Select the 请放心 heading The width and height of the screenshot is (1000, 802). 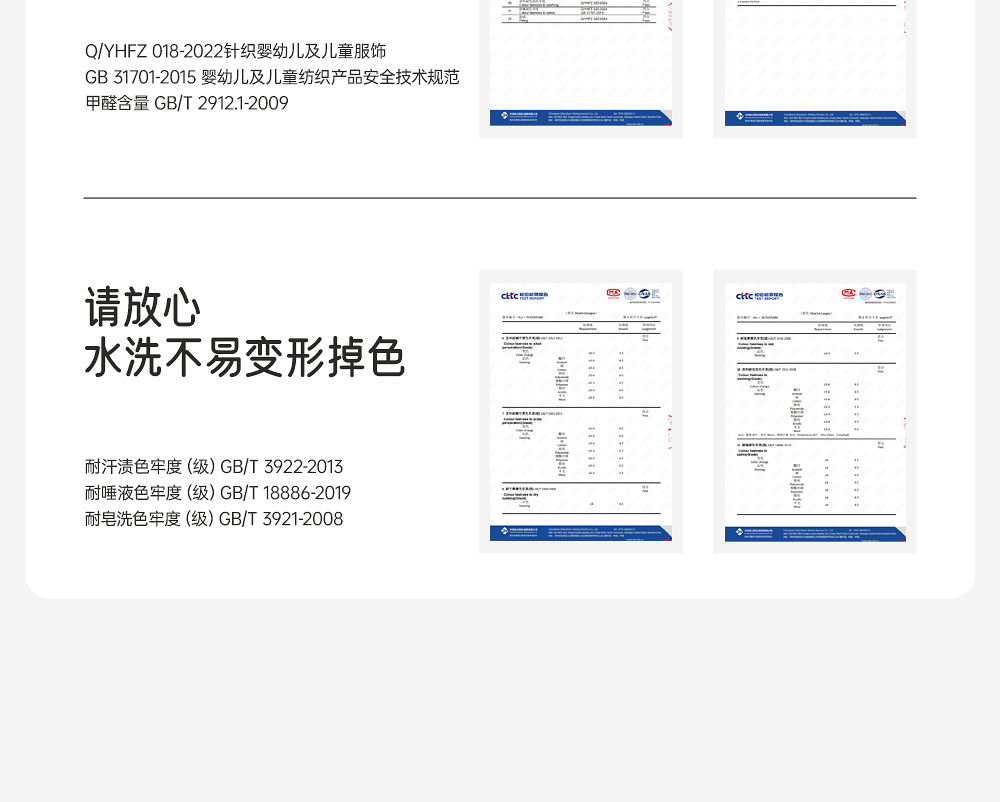[x=143, y=307]
